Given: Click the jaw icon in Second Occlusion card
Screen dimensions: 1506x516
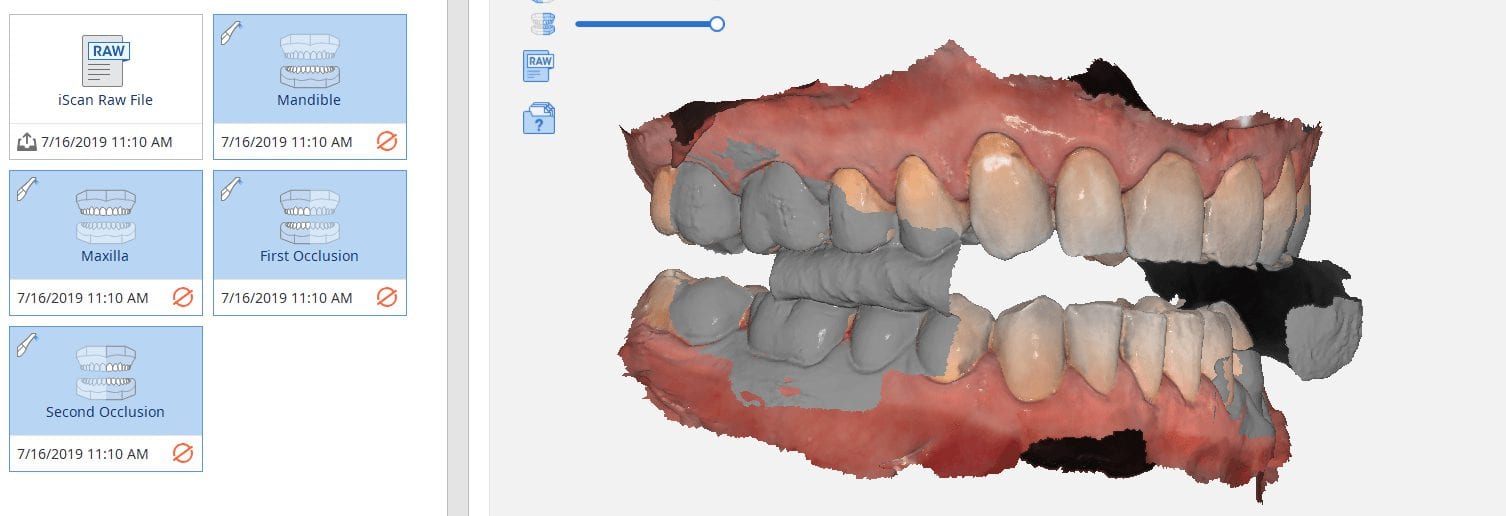Looking at the screenshot, I should click(106, 372).
